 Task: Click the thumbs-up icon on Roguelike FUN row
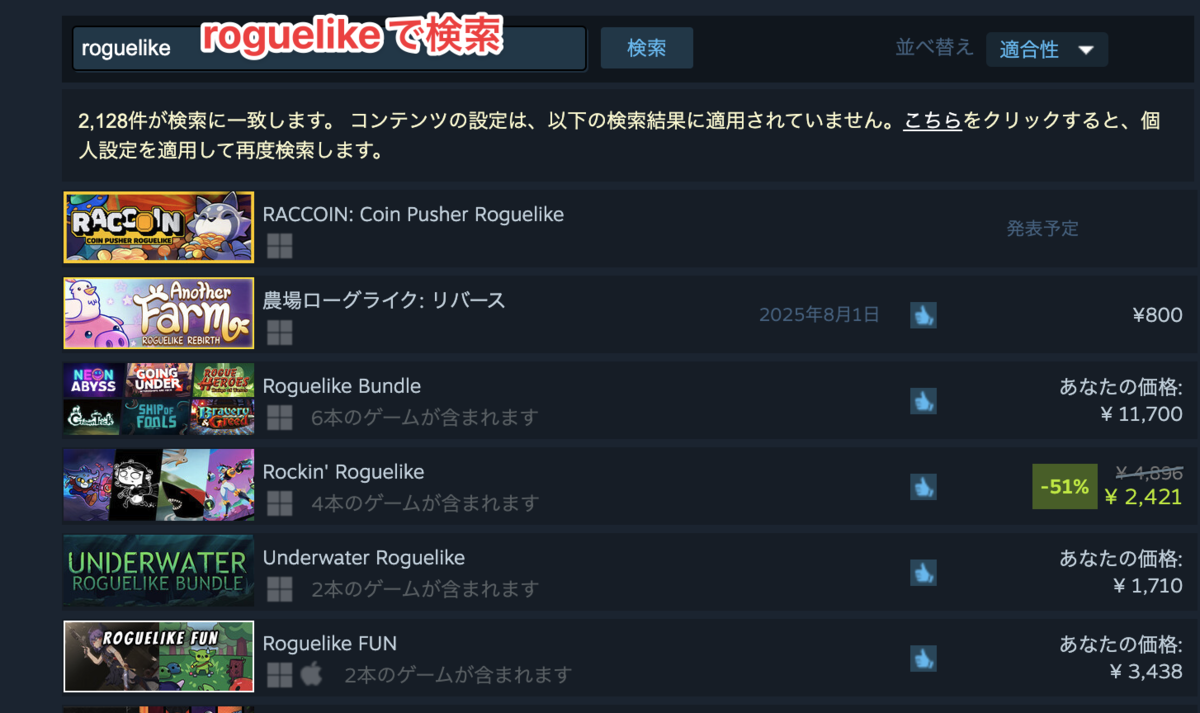(923, 659)
